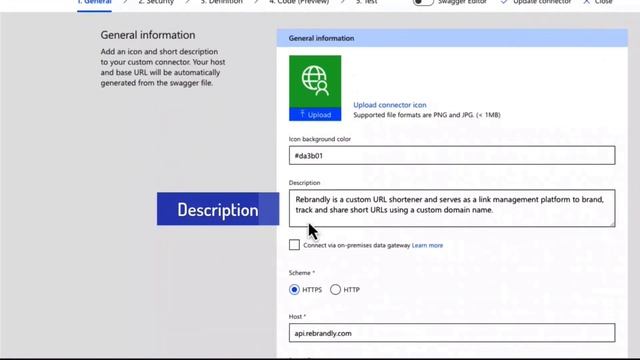Click the Icon background color label
The width and height of the screenshot is (640, 360).
point(320,139)
